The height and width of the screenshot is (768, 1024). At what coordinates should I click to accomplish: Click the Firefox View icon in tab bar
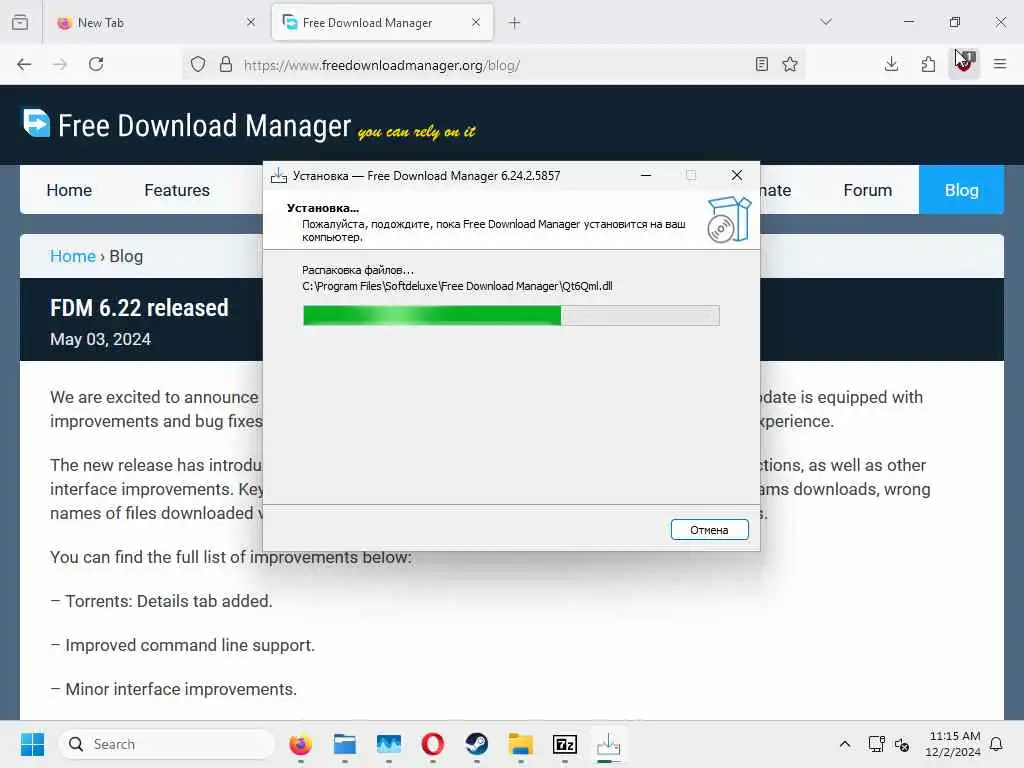point(20,22)
